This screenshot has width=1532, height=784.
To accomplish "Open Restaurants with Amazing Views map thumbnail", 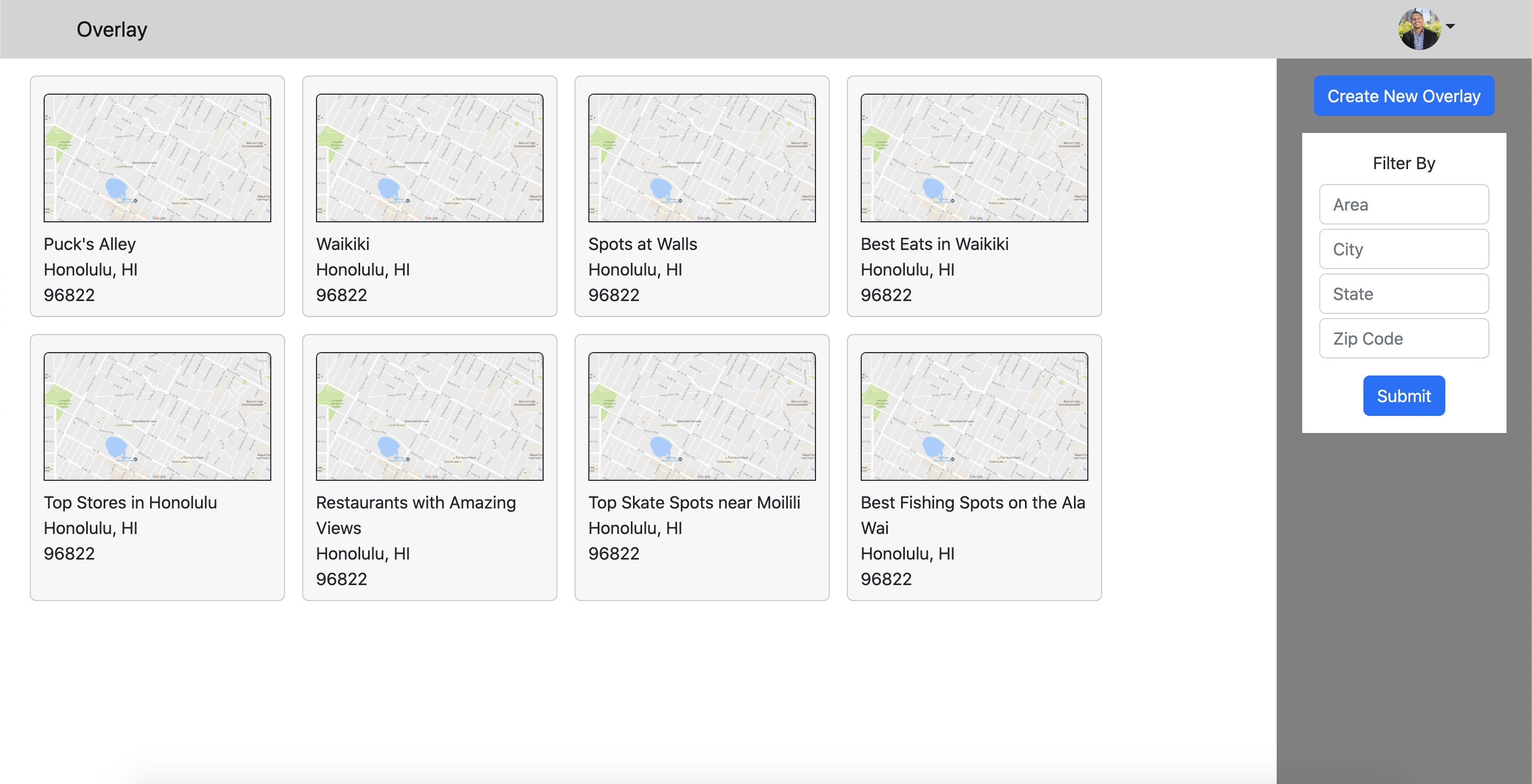I will [x=429, y=416].
